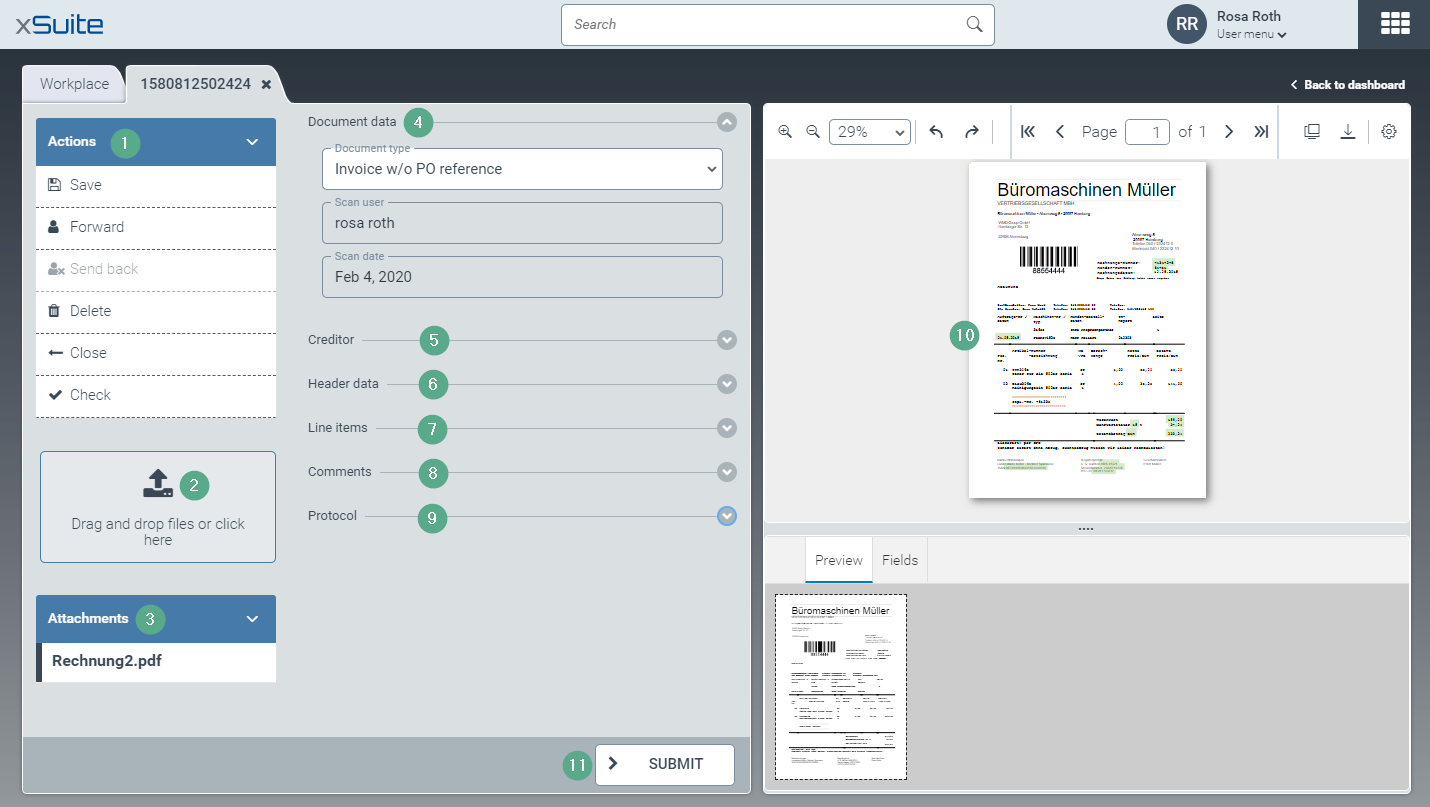Image resolution: width=1430 pixels, height=807 pixels.
Task: Expand the Creditor section
Action: tap(727, 340)
